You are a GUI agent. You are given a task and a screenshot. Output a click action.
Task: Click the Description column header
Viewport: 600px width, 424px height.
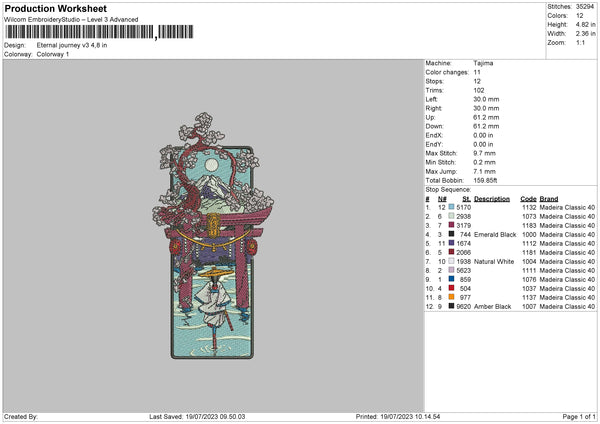pos(492,199)
